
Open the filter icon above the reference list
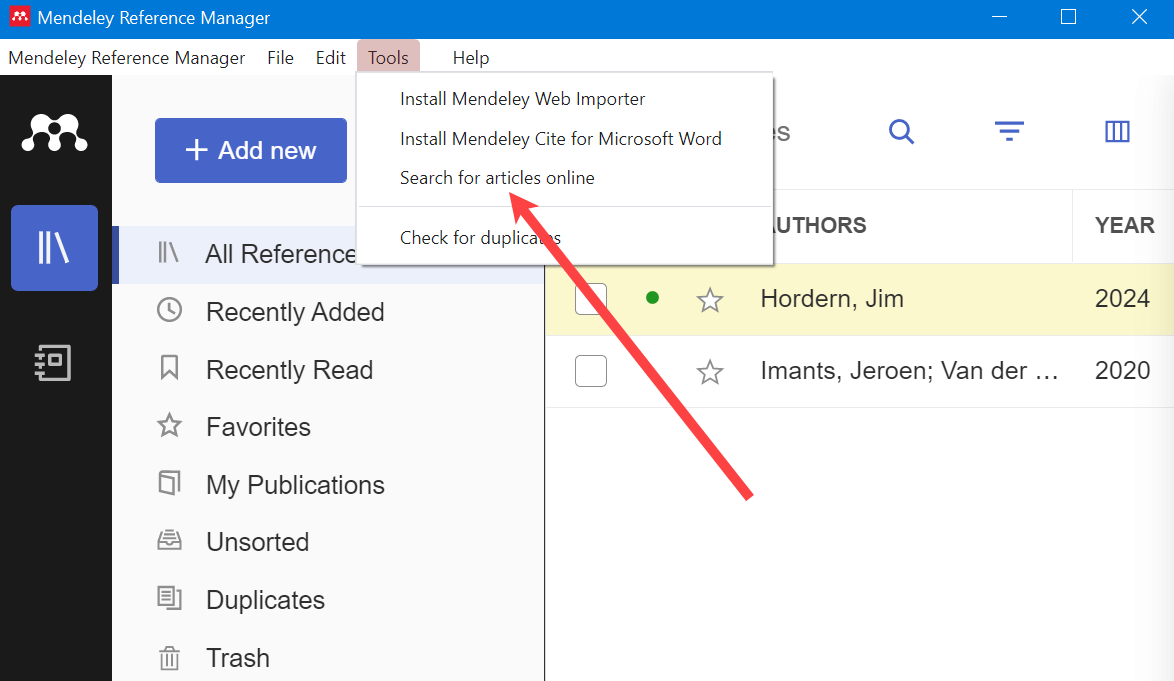coord(1009,131)
